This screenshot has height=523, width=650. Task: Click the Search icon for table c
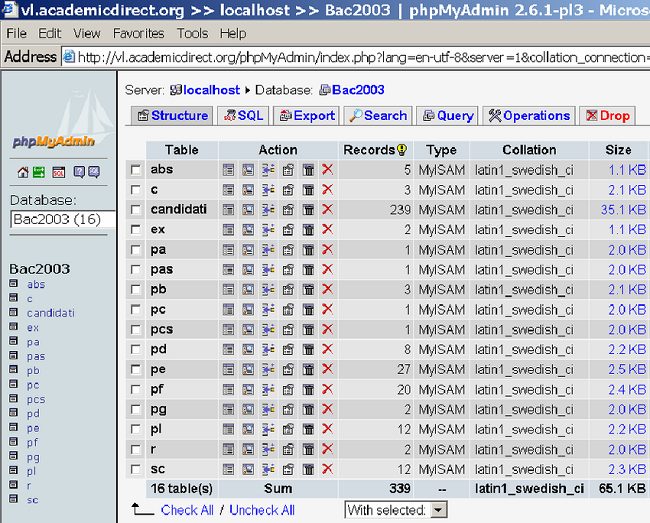click(248, 190)
